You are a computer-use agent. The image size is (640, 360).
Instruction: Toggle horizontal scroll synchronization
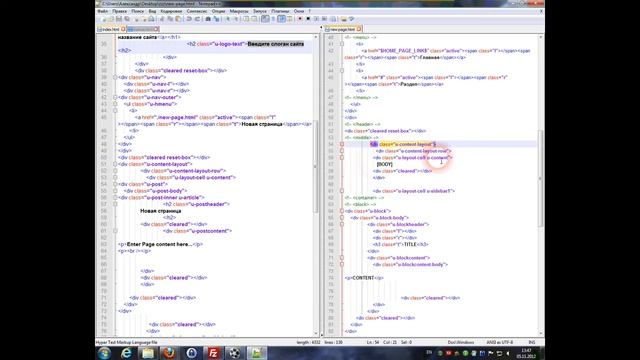254,19
